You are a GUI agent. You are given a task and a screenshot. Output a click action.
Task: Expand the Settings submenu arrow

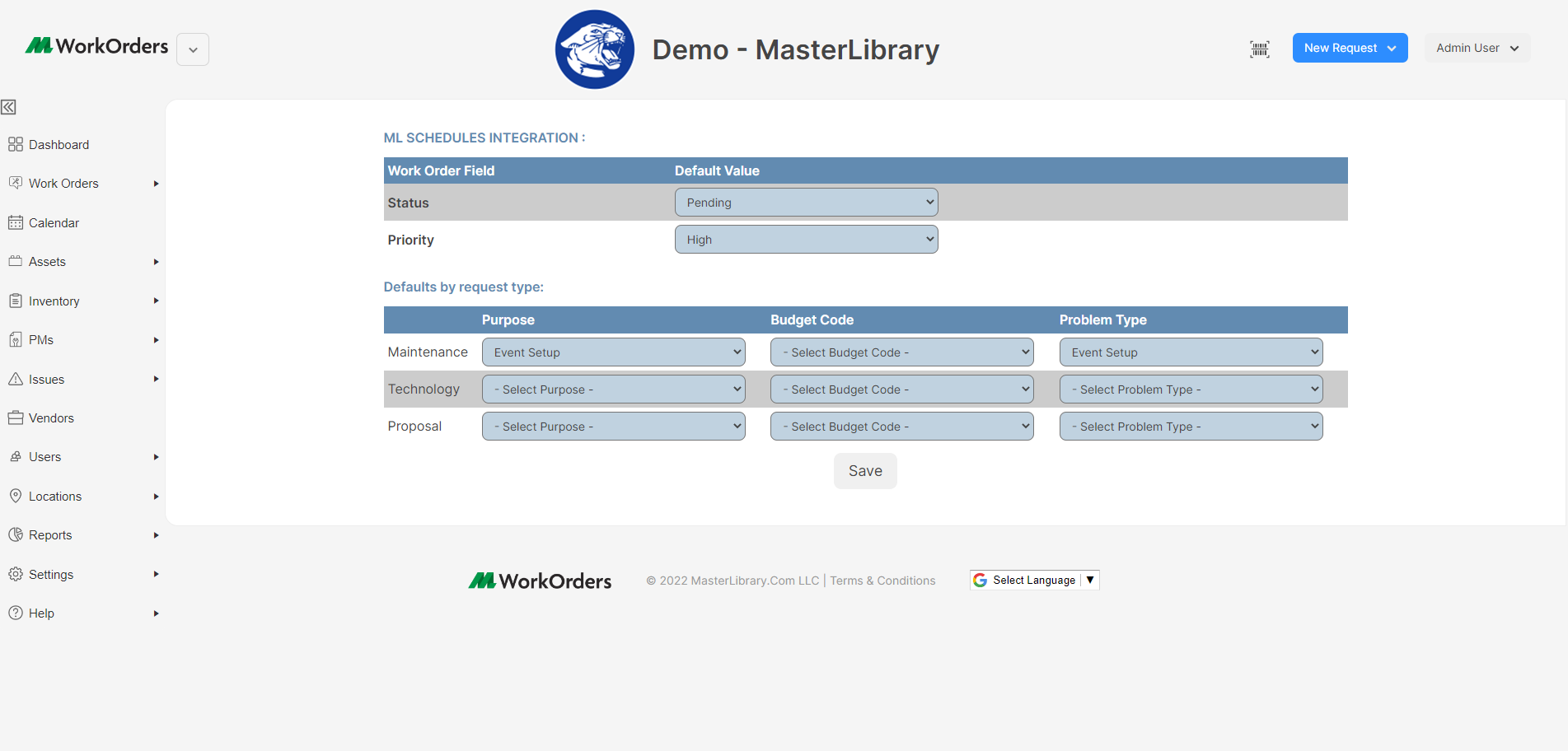(156, 574)
